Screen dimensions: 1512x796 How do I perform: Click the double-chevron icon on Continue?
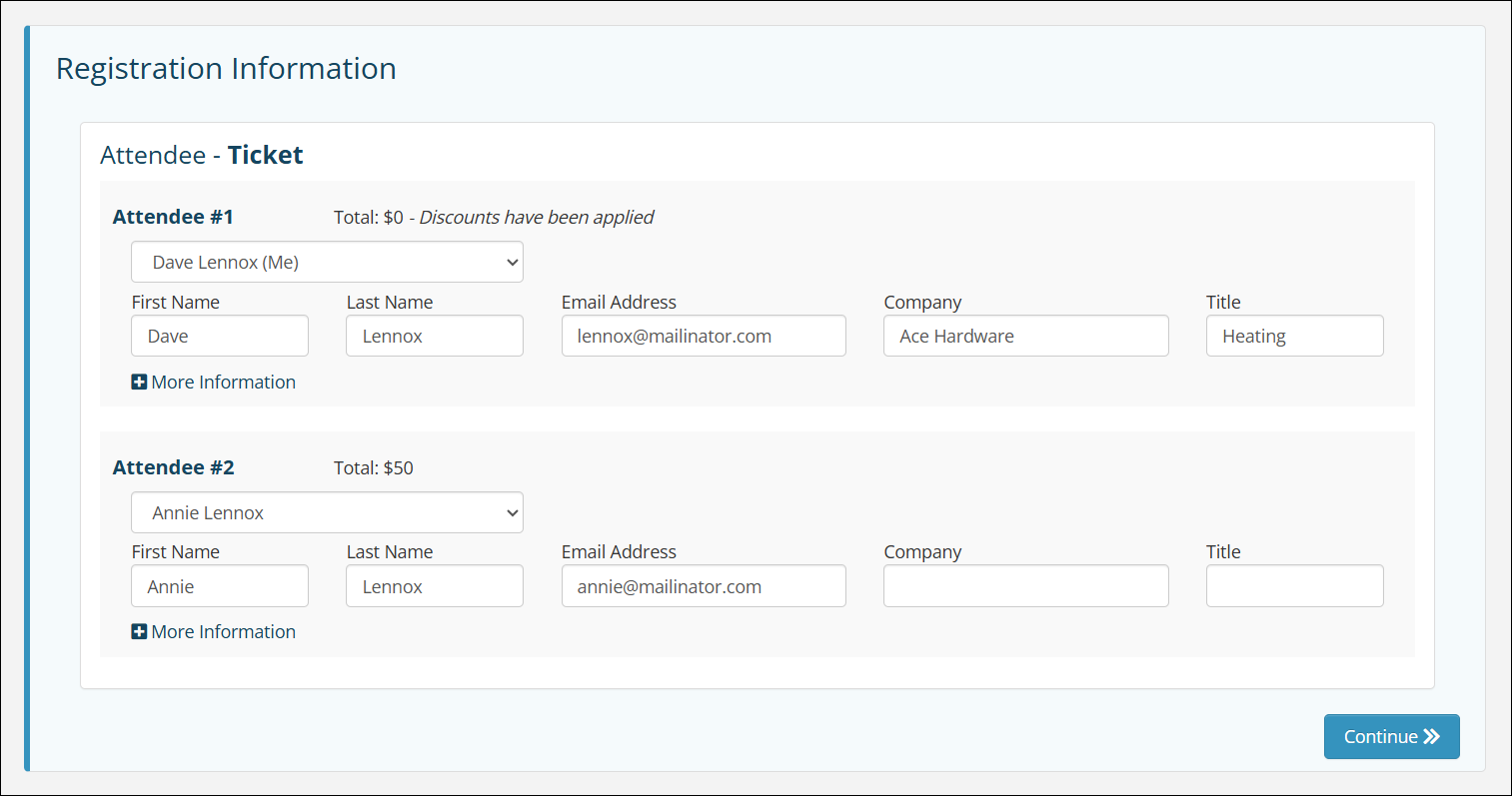click(1432, 737)
